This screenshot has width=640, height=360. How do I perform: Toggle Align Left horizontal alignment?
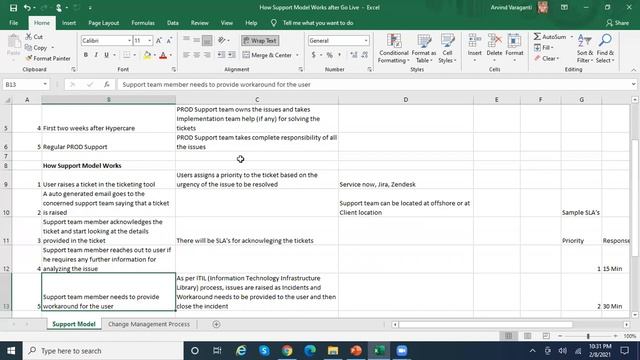(186, 55)
